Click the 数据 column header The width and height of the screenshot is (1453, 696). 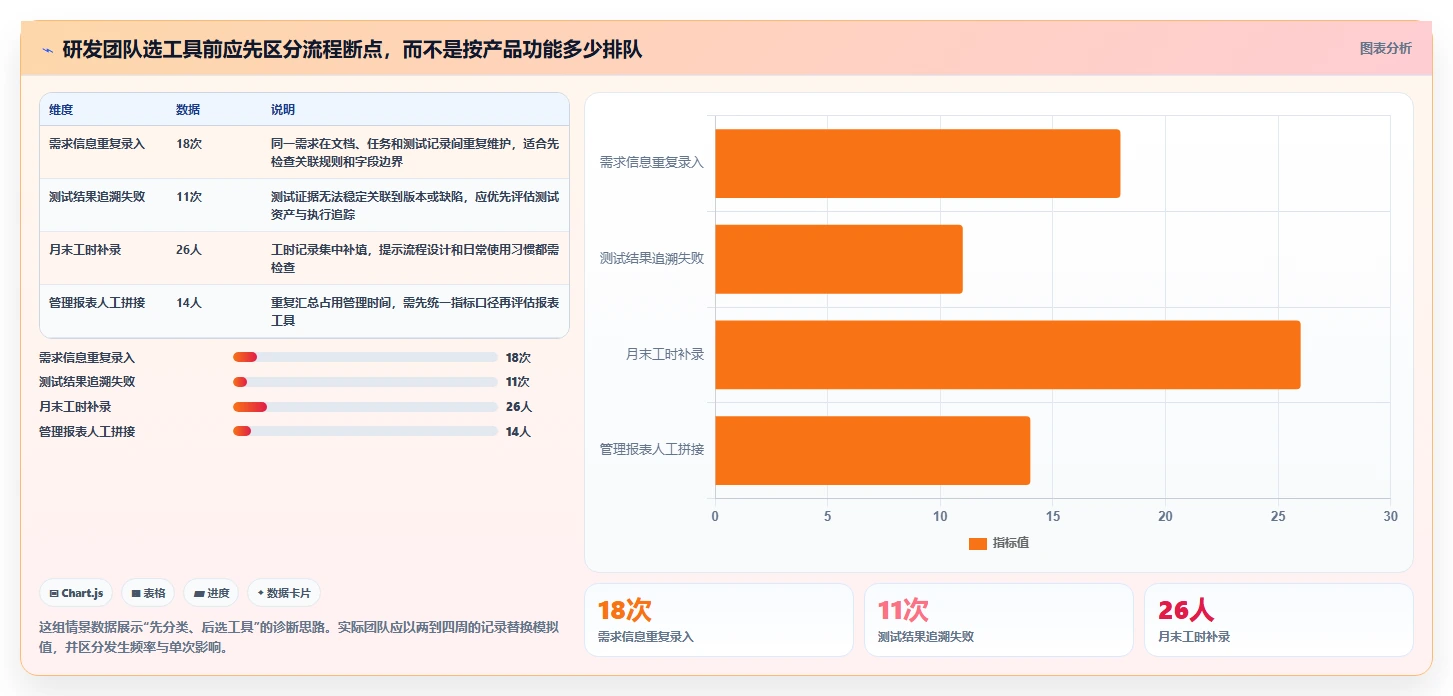(x=188, y=110)
